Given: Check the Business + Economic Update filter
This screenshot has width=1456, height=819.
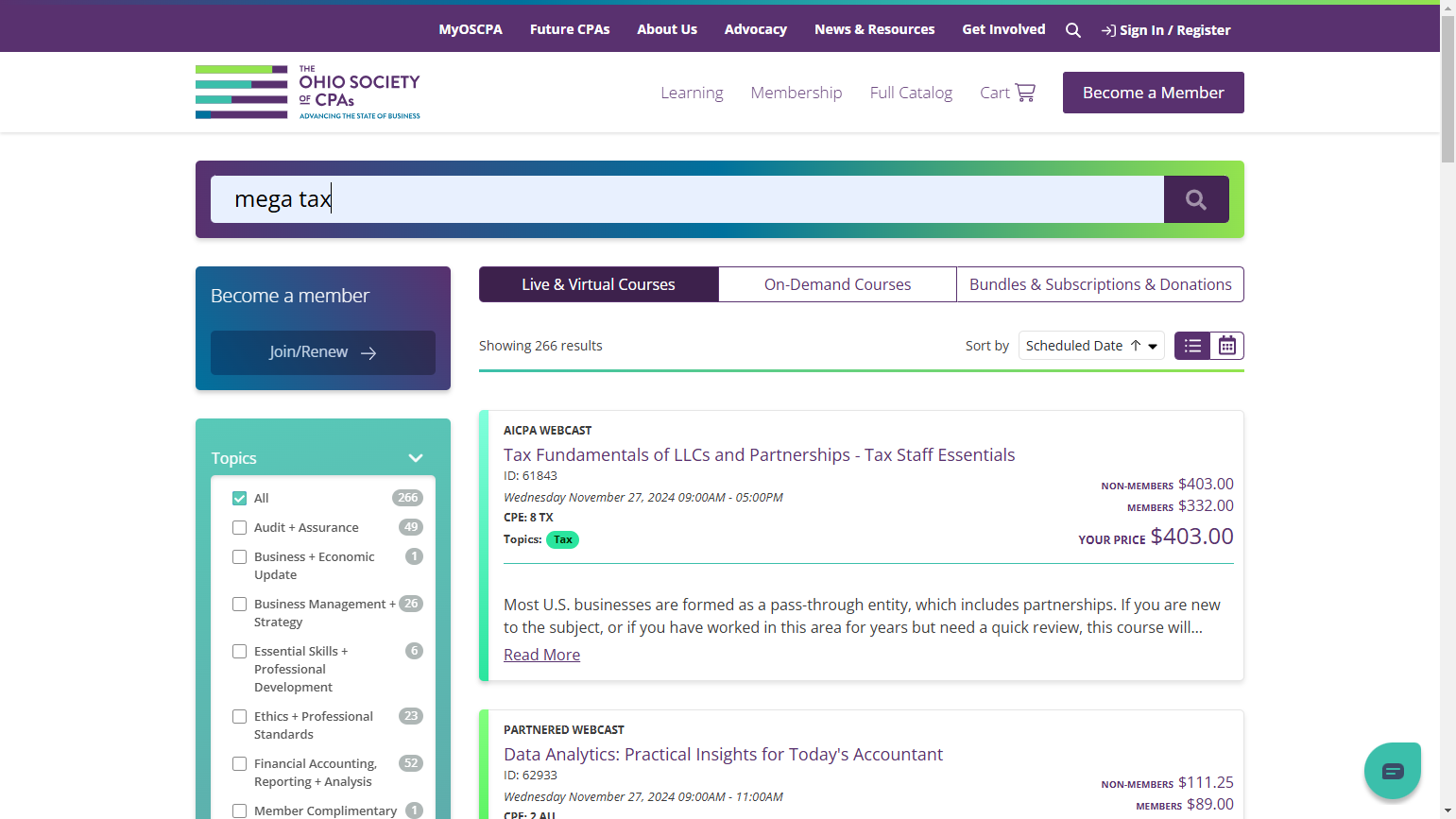Looking at the screenshot, I should [239, 556].
